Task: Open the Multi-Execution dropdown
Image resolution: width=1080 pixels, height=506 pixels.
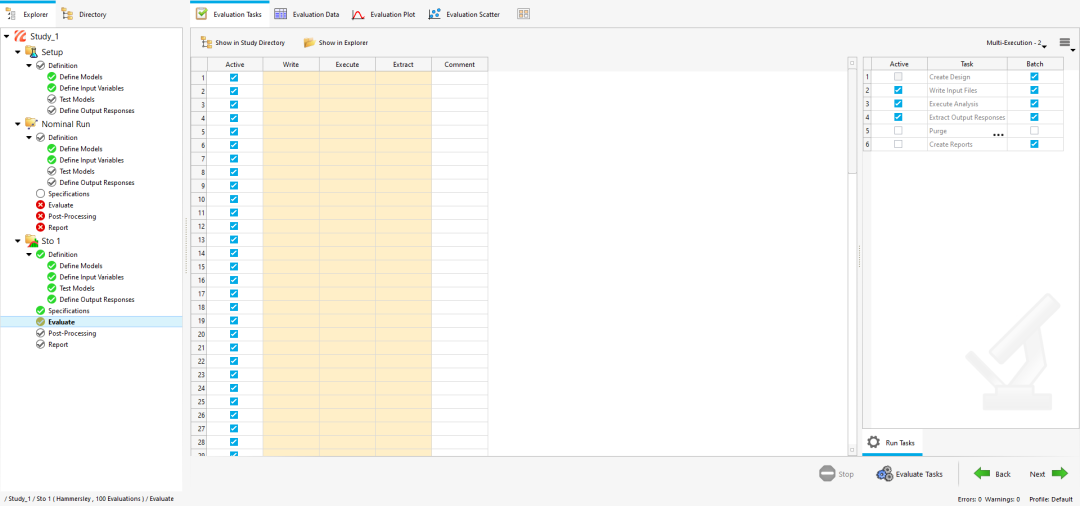Action: (1017, 43)
